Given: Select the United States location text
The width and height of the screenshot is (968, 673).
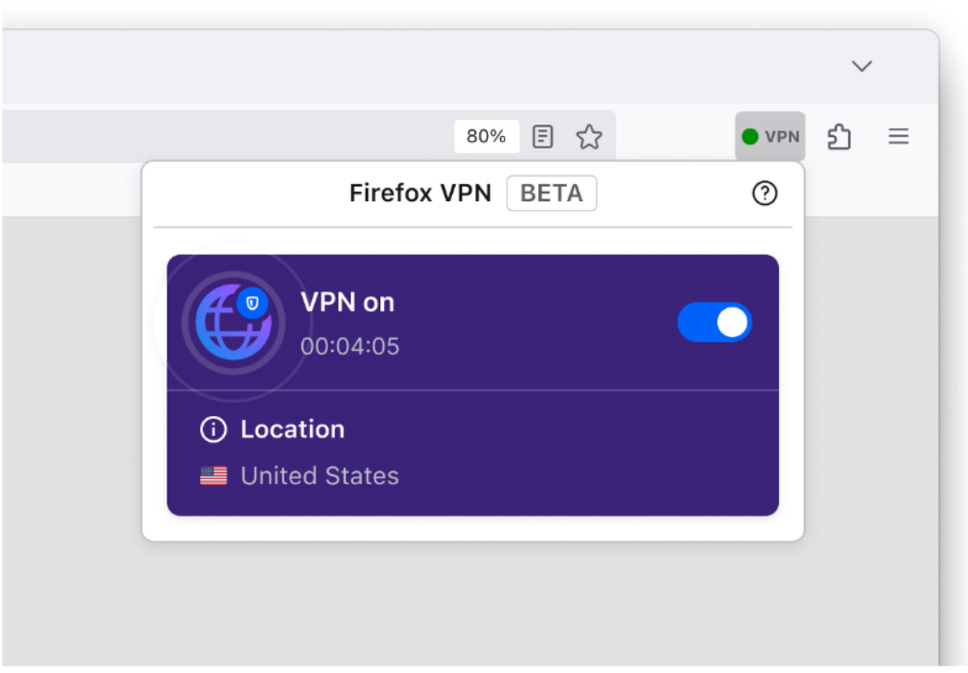Looking at the screenshot, I should [319, 476].
